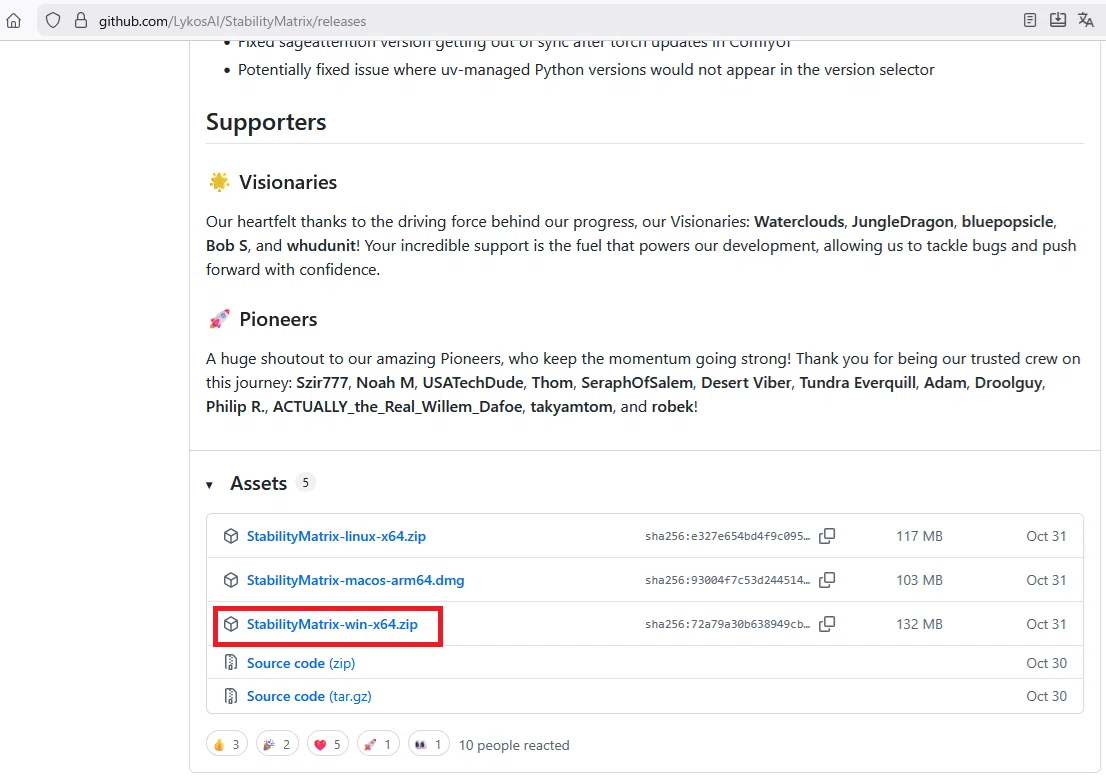Click the file-zip icon beside Source code (tar.gz)
Viewport: 1106px width, 783px height.
click(231, 696)
